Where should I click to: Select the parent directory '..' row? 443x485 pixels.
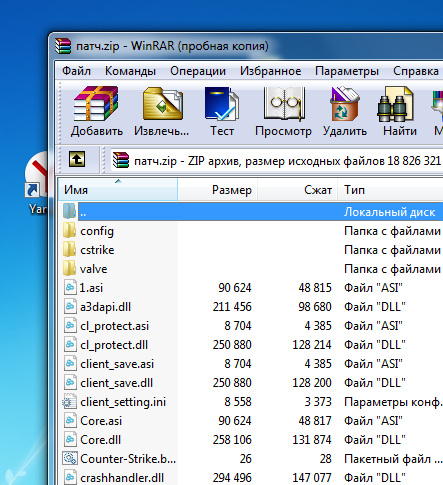(260, 212)
